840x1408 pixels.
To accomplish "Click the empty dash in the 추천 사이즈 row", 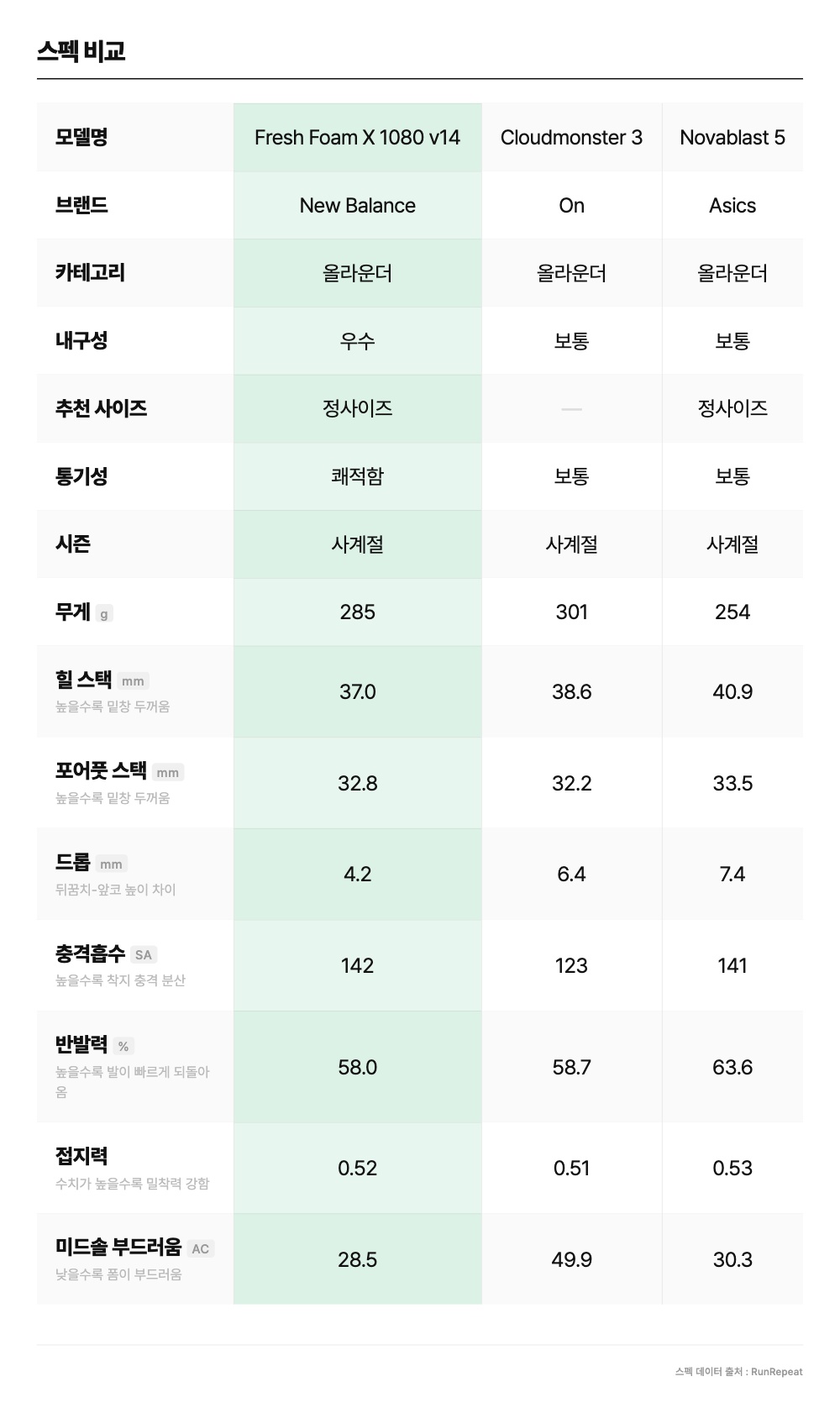I will pos(571,409).
